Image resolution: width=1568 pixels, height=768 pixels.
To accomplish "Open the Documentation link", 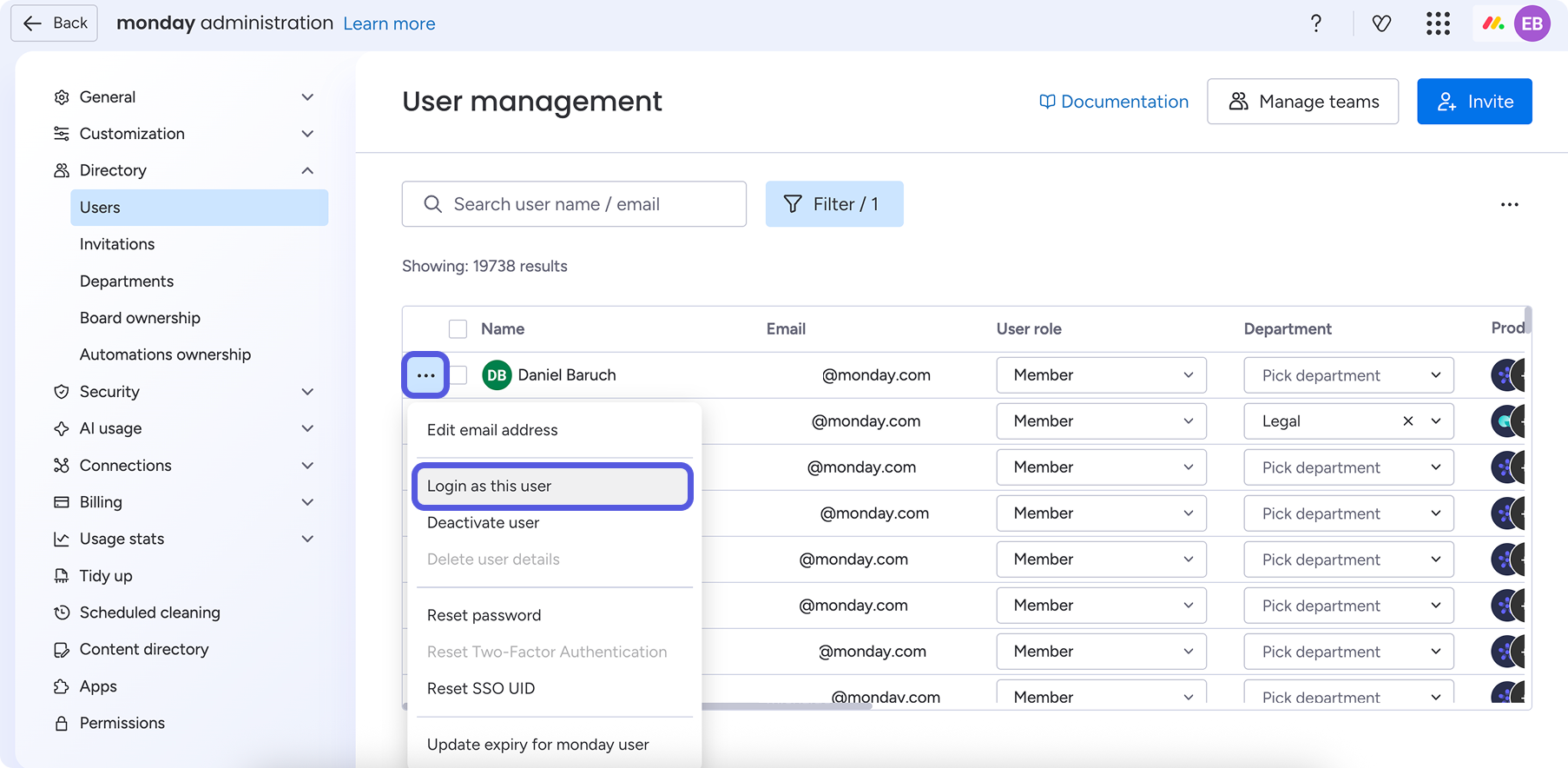I will pyautogui.click(x=1114, y=102).
